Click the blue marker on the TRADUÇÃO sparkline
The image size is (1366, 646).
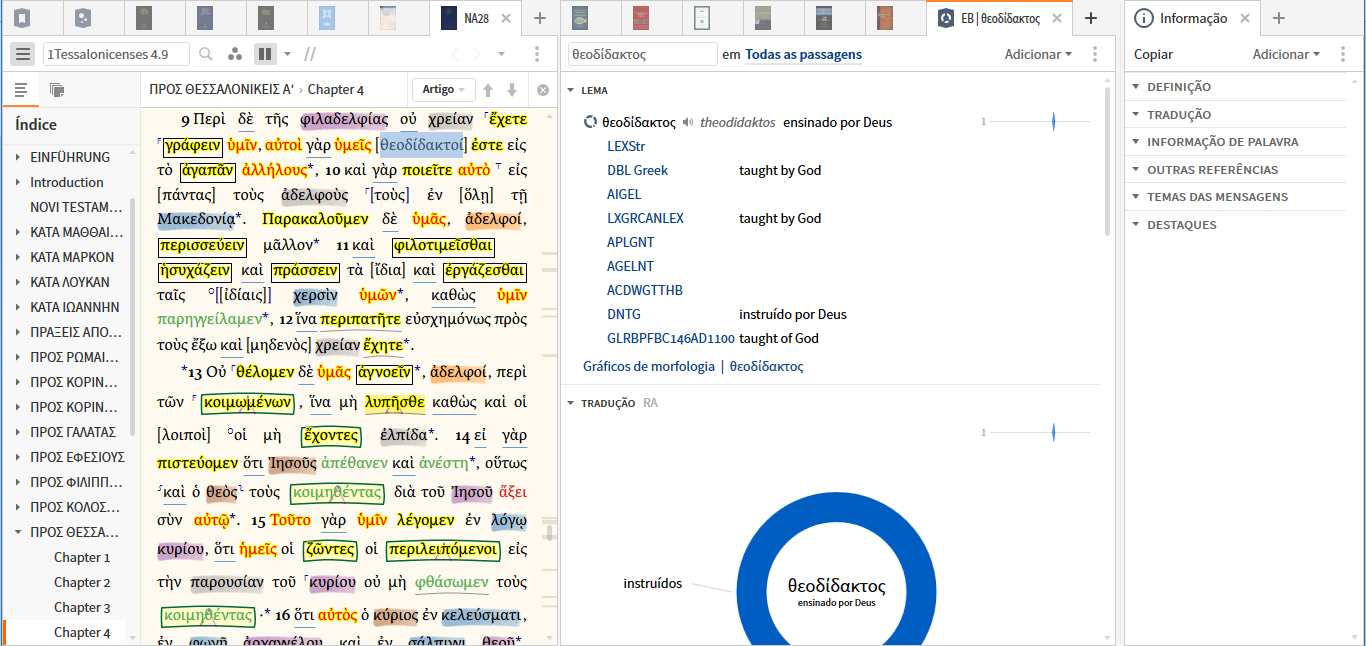pyautogui.click(x=1053, y=433)
